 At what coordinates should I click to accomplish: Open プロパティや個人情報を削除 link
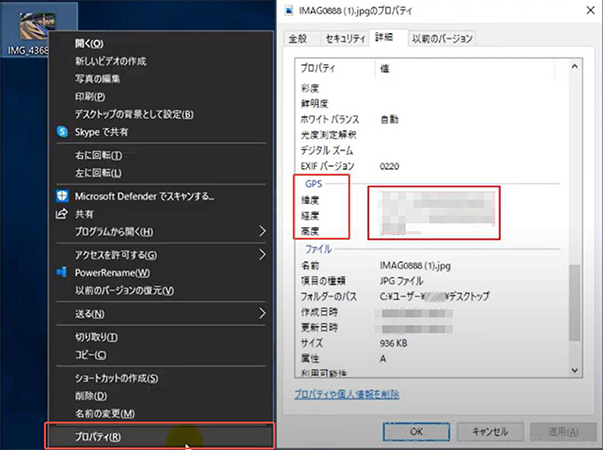[347, 394]
